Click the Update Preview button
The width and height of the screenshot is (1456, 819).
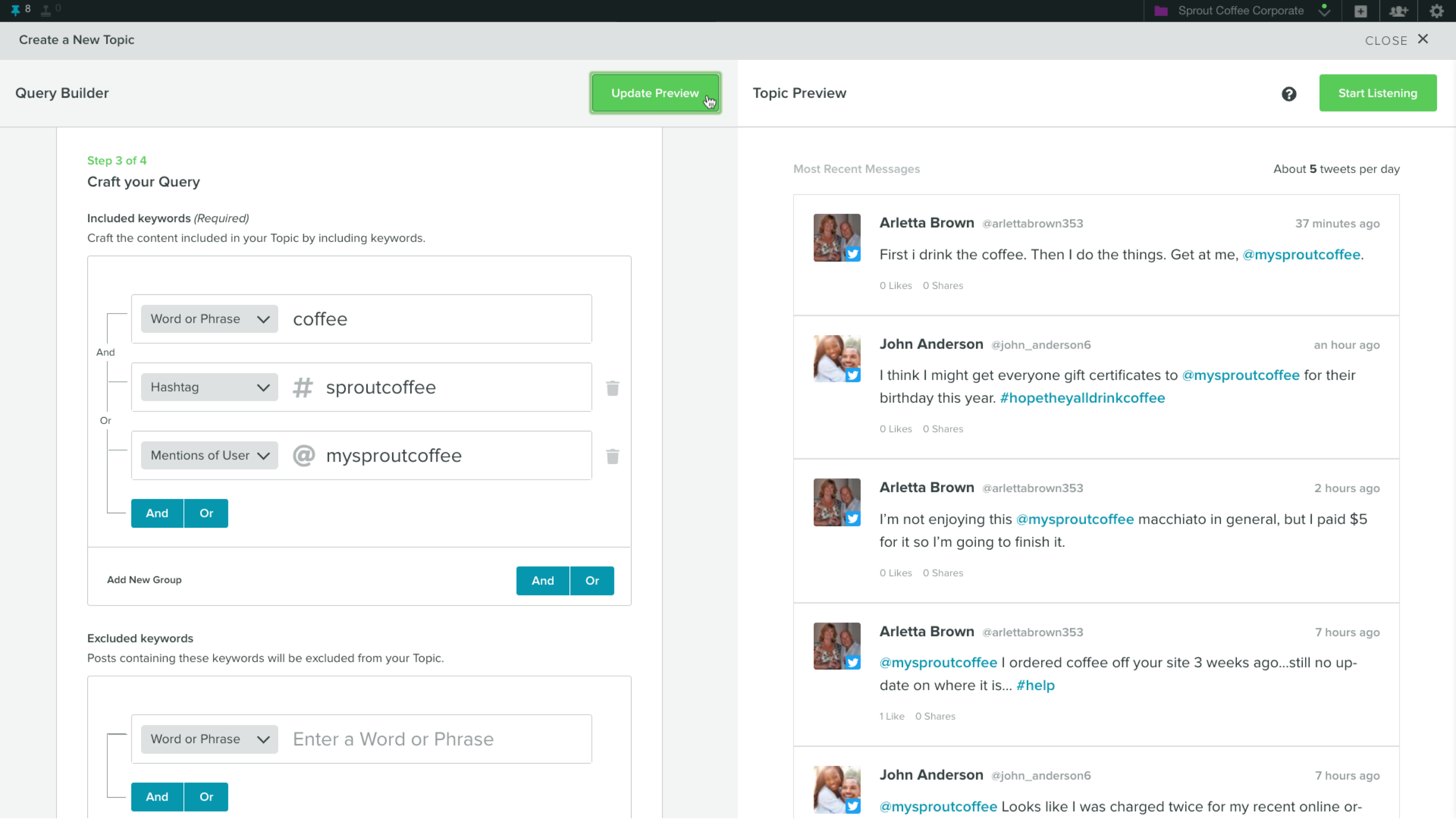click(x=655, y=93)
